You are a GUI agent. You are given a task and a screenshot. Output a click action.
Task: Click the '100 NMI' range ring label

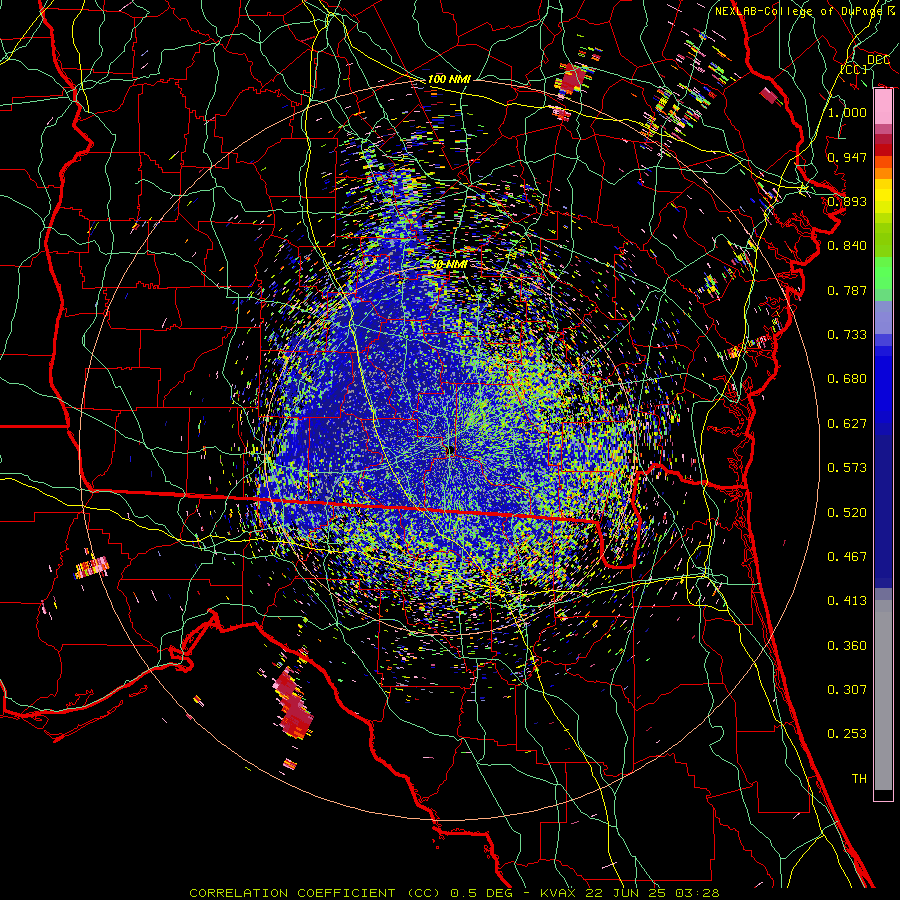[449, 79]
